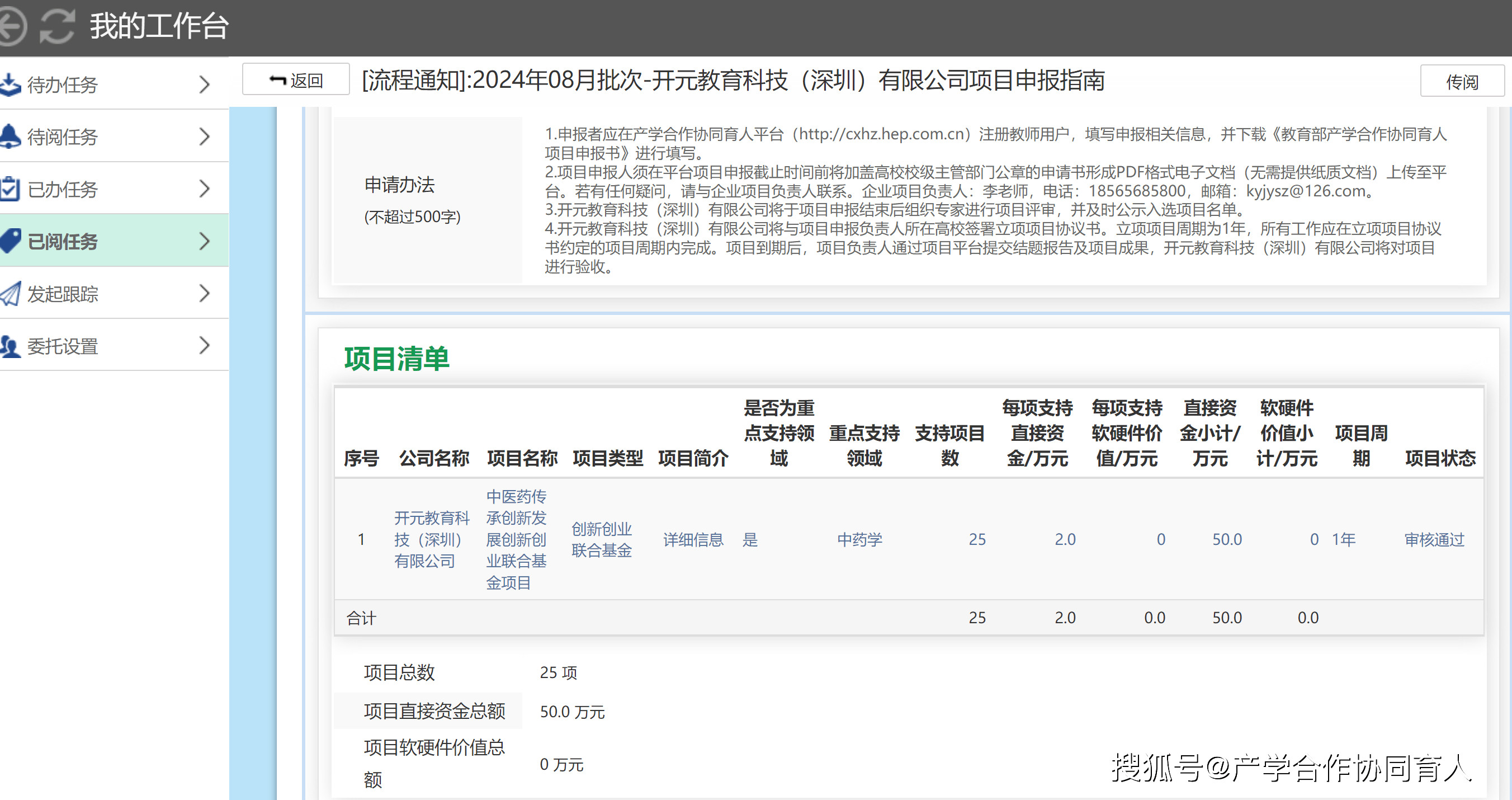Click the 项目清单 section heading
Viewport: 1512px width, 800px height.
click(x=397, y=358)
